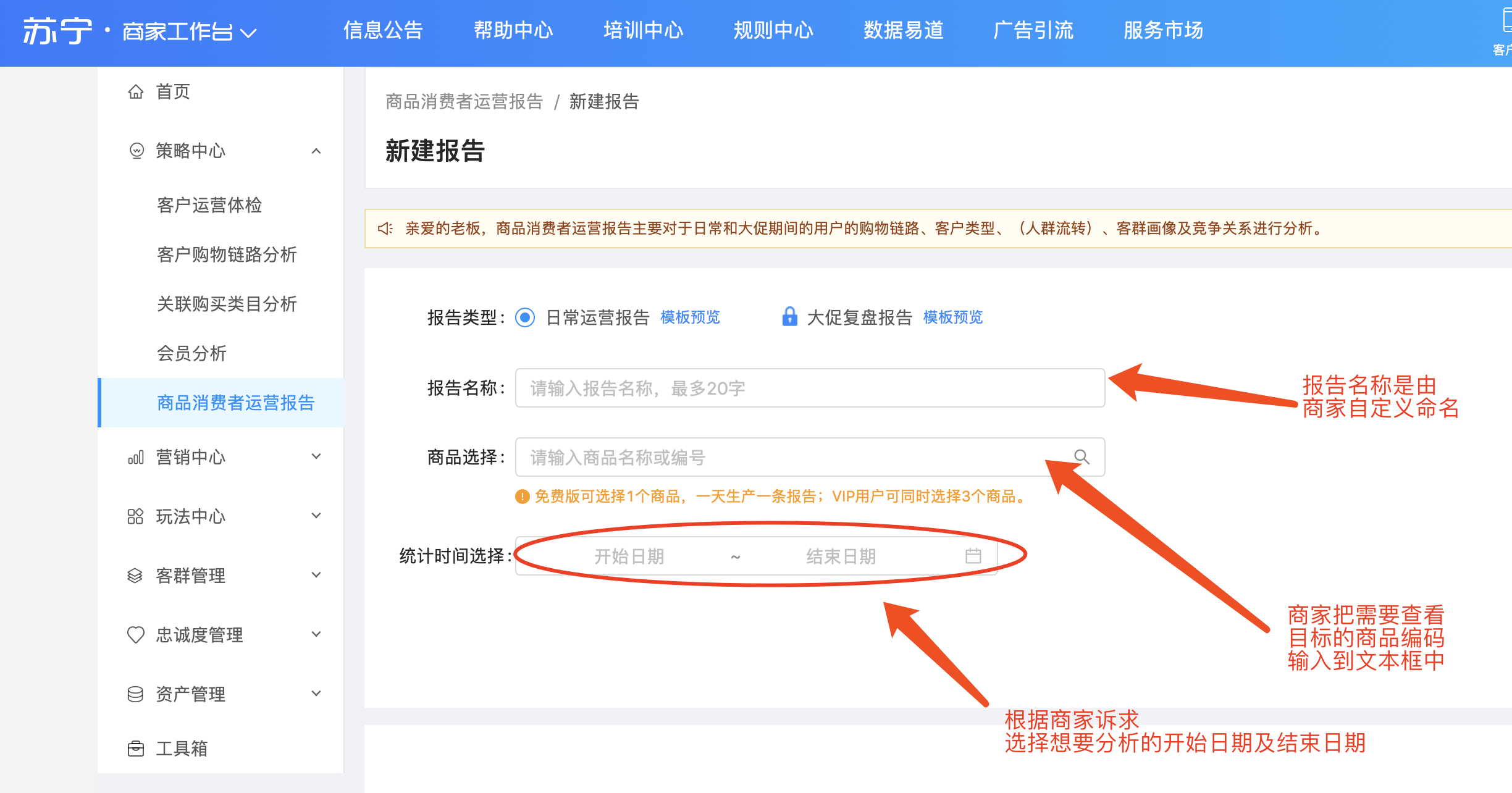The height and width of the screenshot is (793, 1512).
Task: Click the 策略中心 smiley icon
Action: pyautogui.click(x=136, y=151)
